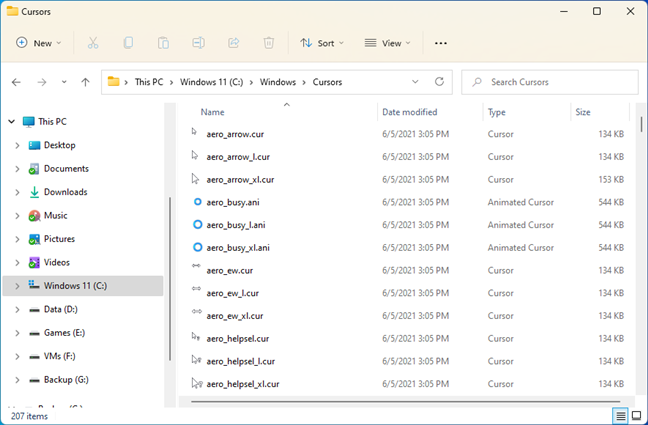Click the Copy icon in toolbar
The image size is (648, 425).
pyautogui.click(x=128, y=43)
